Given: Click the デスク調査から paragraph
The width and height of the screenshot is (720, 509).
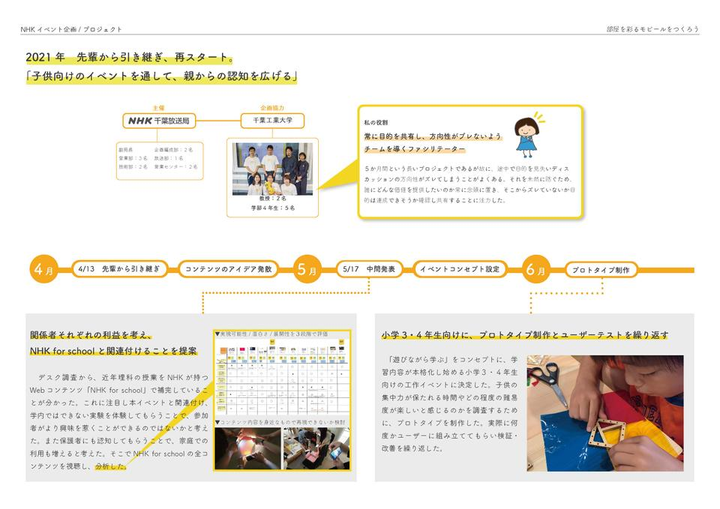Looking at the screenshot, I should tap(119, 422).
